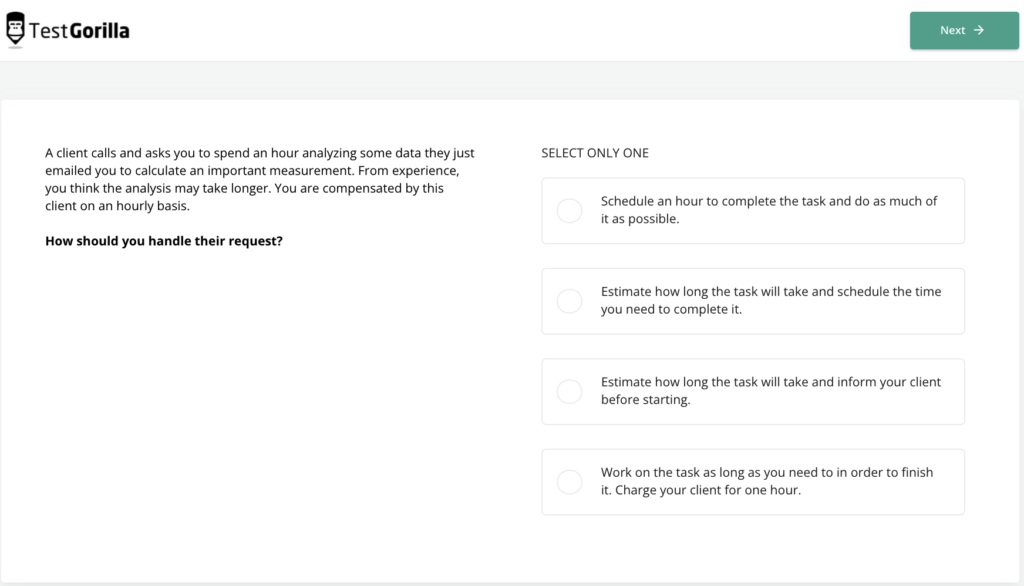Click blank area below the bold question
Screen dimensions: 1024x586
(260, 400)
